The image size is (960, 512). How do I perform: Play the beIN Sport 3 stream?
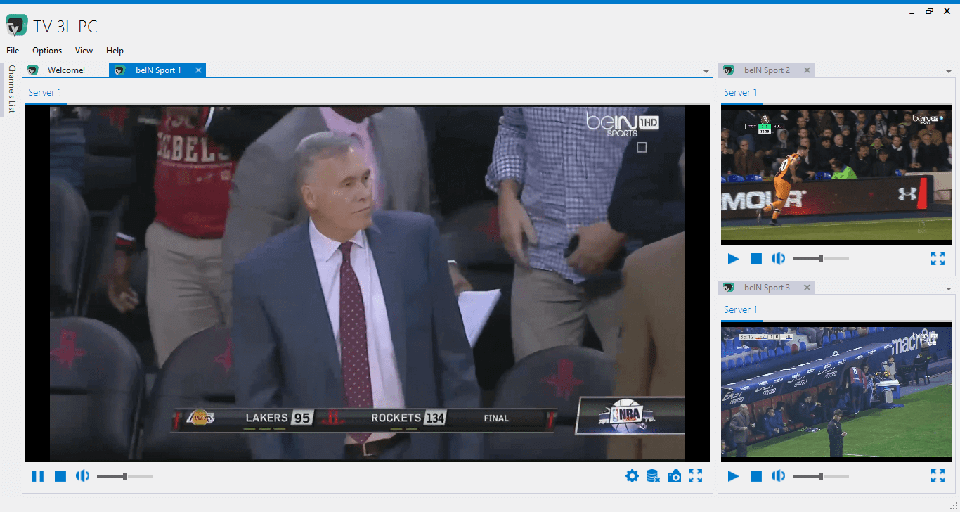coord(733,476)
